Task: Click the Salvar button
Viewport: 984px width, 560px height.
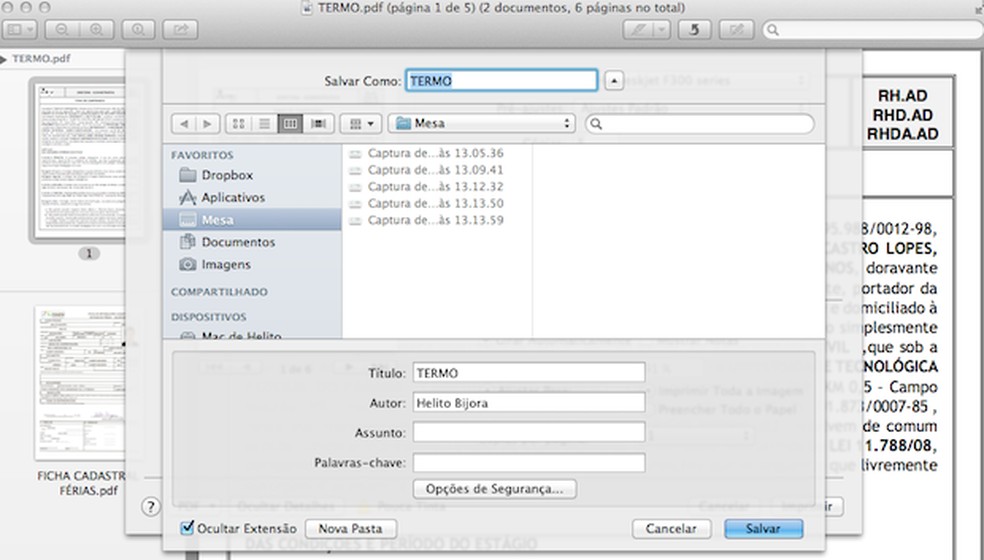Action: (x=763, y=529)
